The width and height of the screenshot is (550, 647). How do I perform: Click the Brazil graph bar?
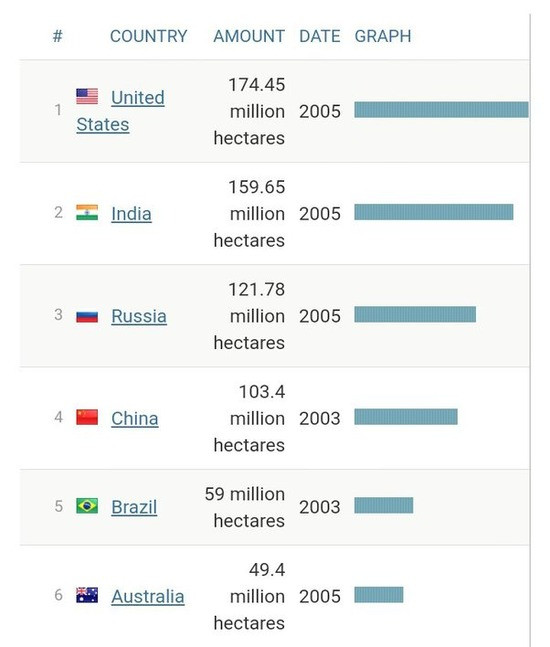(x=383, y=505)
